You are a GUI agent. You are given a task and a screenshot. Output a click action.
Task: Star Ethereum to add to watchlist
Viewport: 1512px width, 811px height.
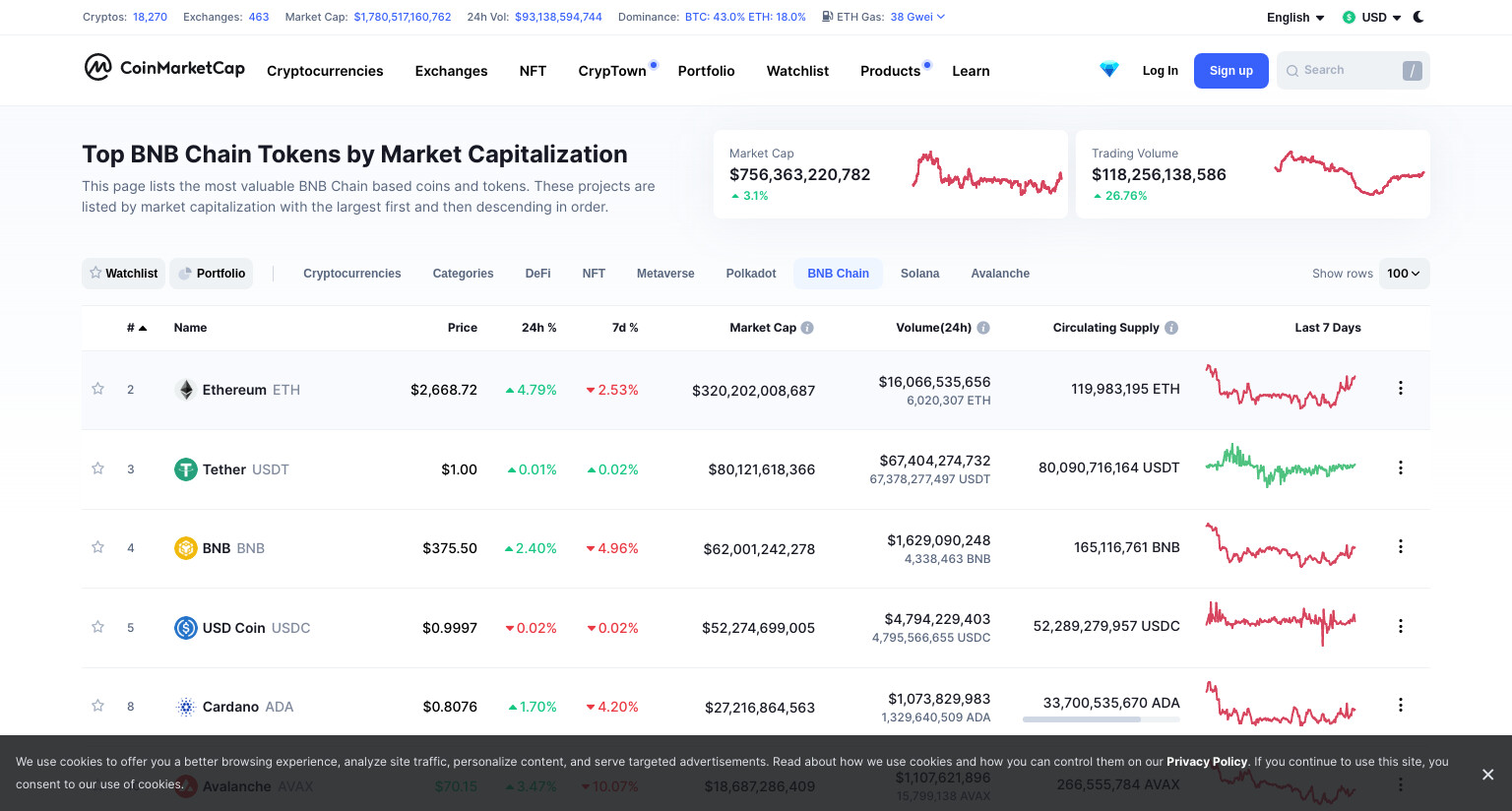(x=97, y=389)
